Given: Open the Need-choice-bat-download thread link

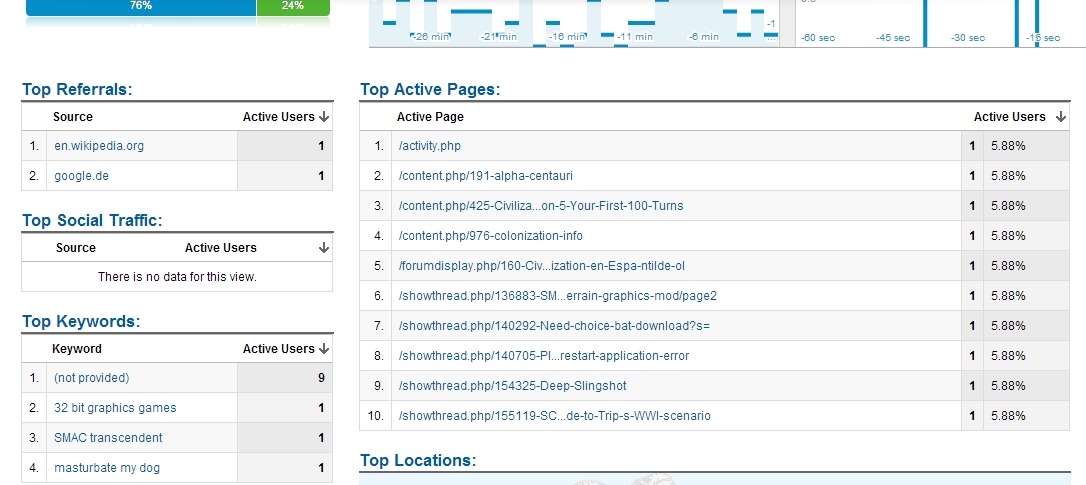Looking at the screenshot, I should pos(554,326).
